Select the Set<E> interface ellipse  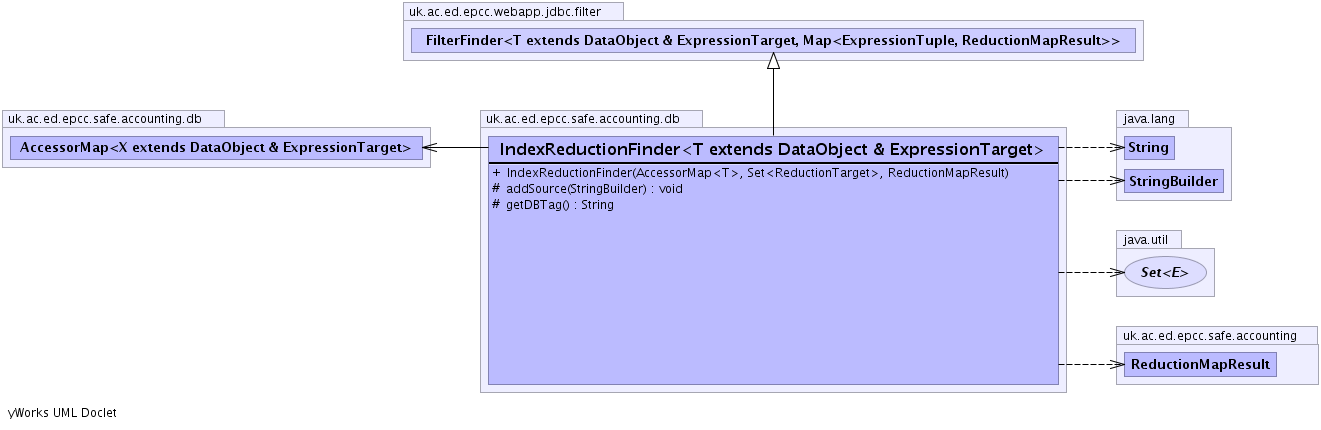point(1165,272)
